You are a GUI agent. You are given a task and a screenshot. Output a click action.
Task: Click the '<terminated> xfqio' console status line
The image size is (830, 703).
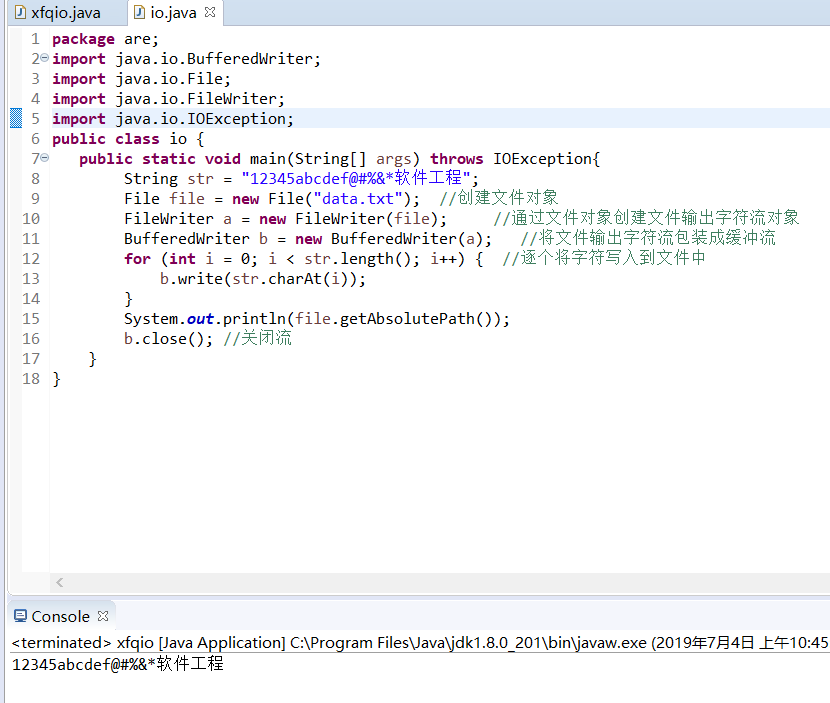tap(420, 643)
